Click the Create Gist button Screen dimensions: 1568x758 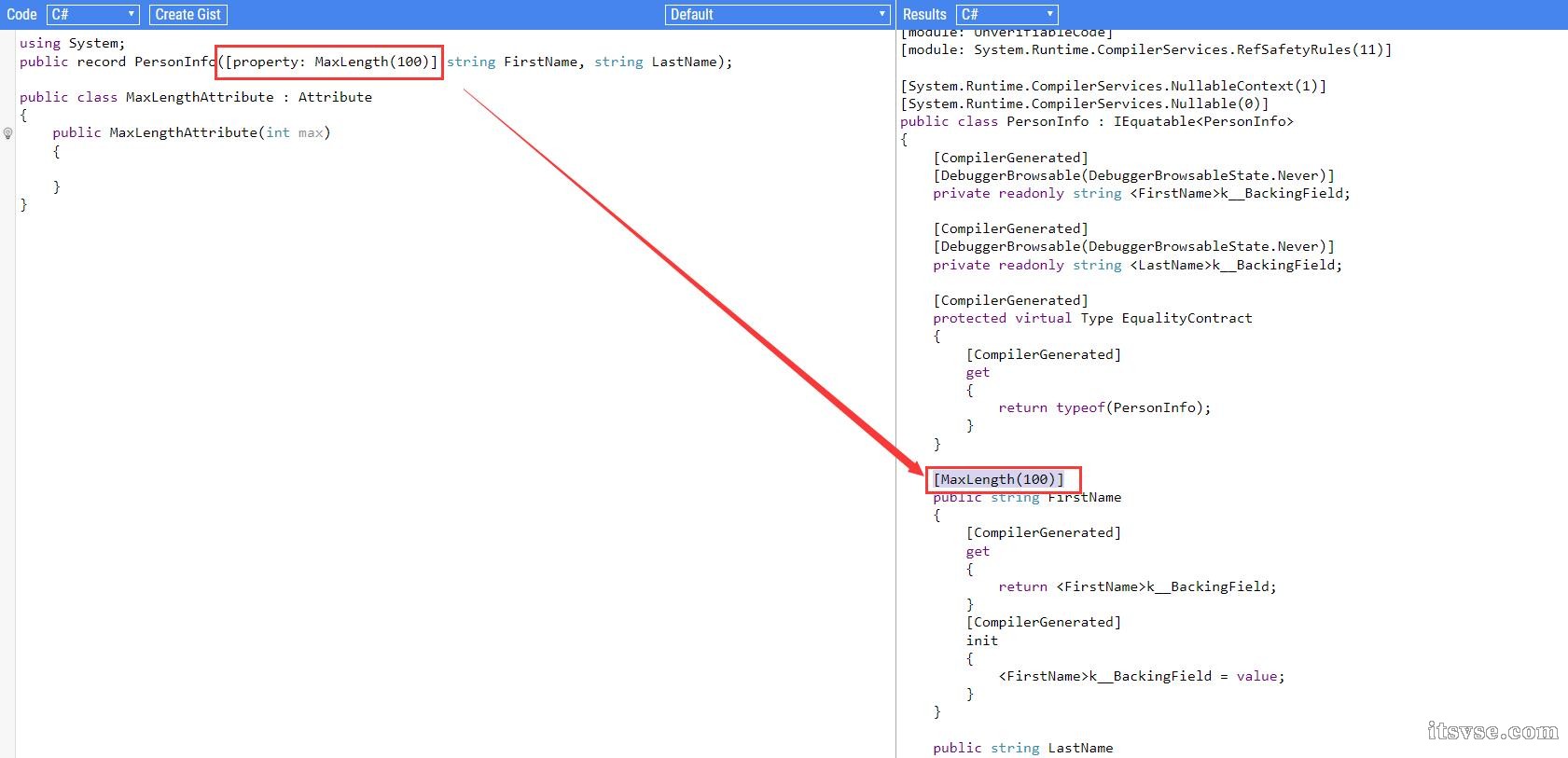coord(187,14)
